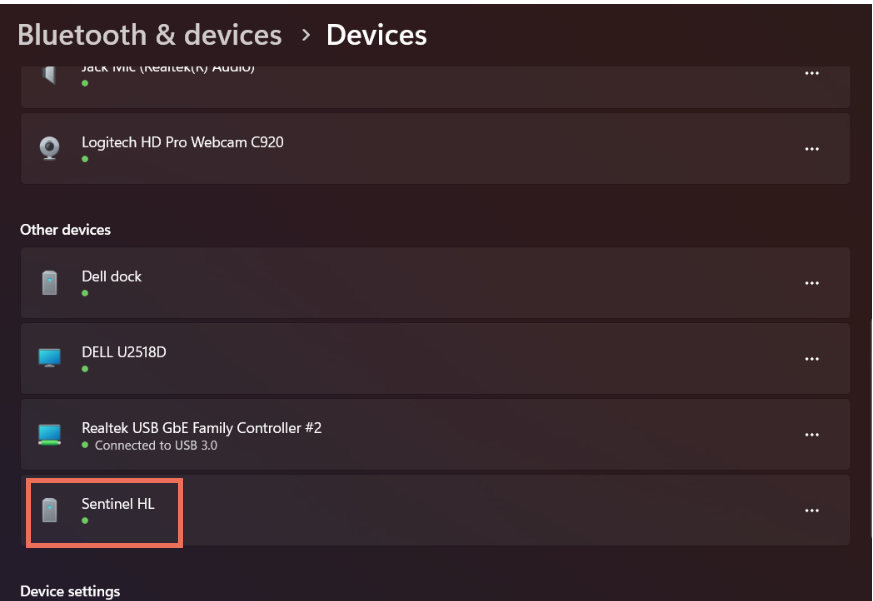Image resolution: width=873 pixels, height=601 pixels.
Task: Click the Devices breadcrumb title
Action: pyautogui.click(x=376, y=35)
